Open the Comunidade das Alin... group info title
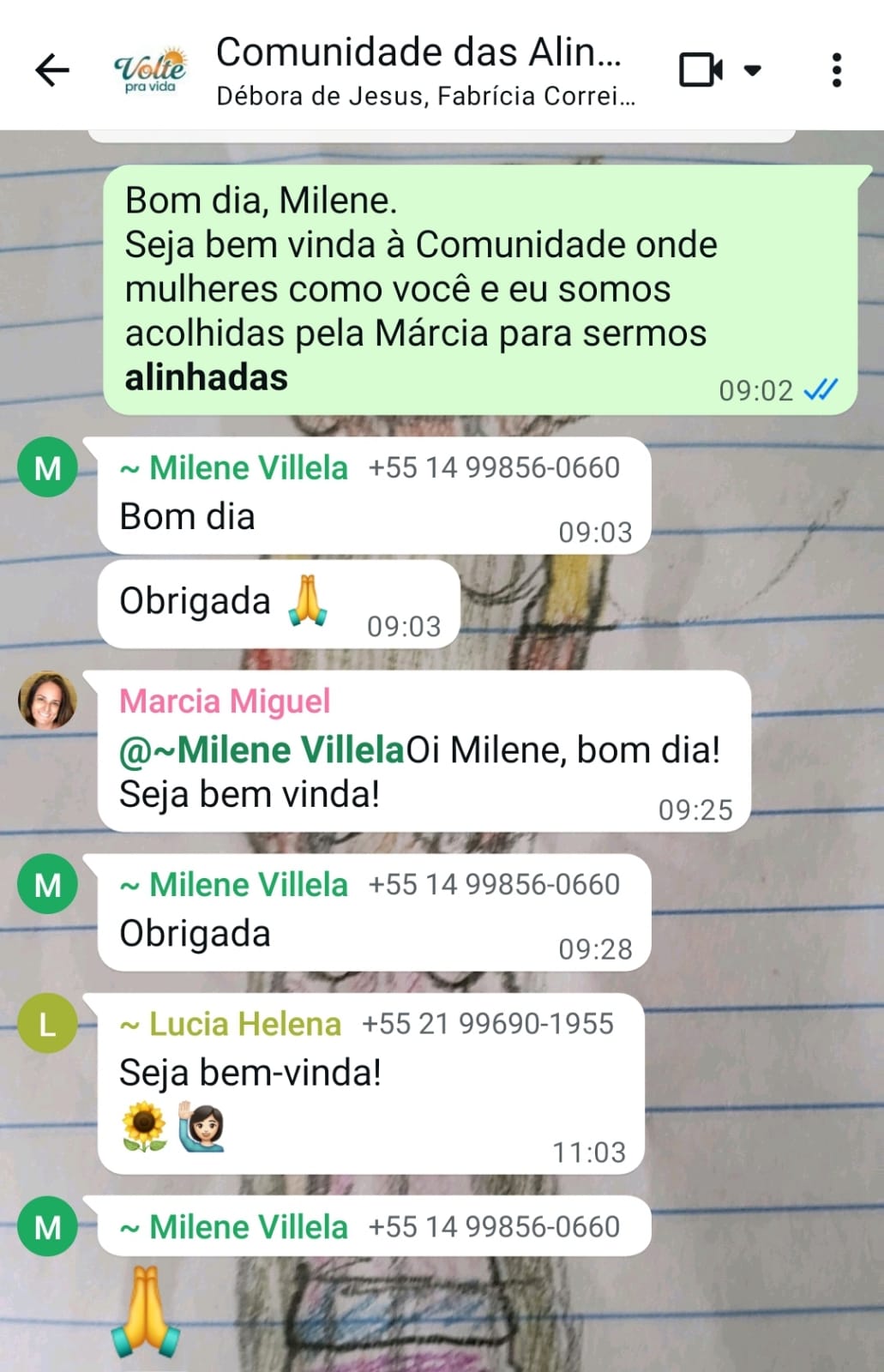This screenshot has height=1372, width=884. tap(418, 52)
